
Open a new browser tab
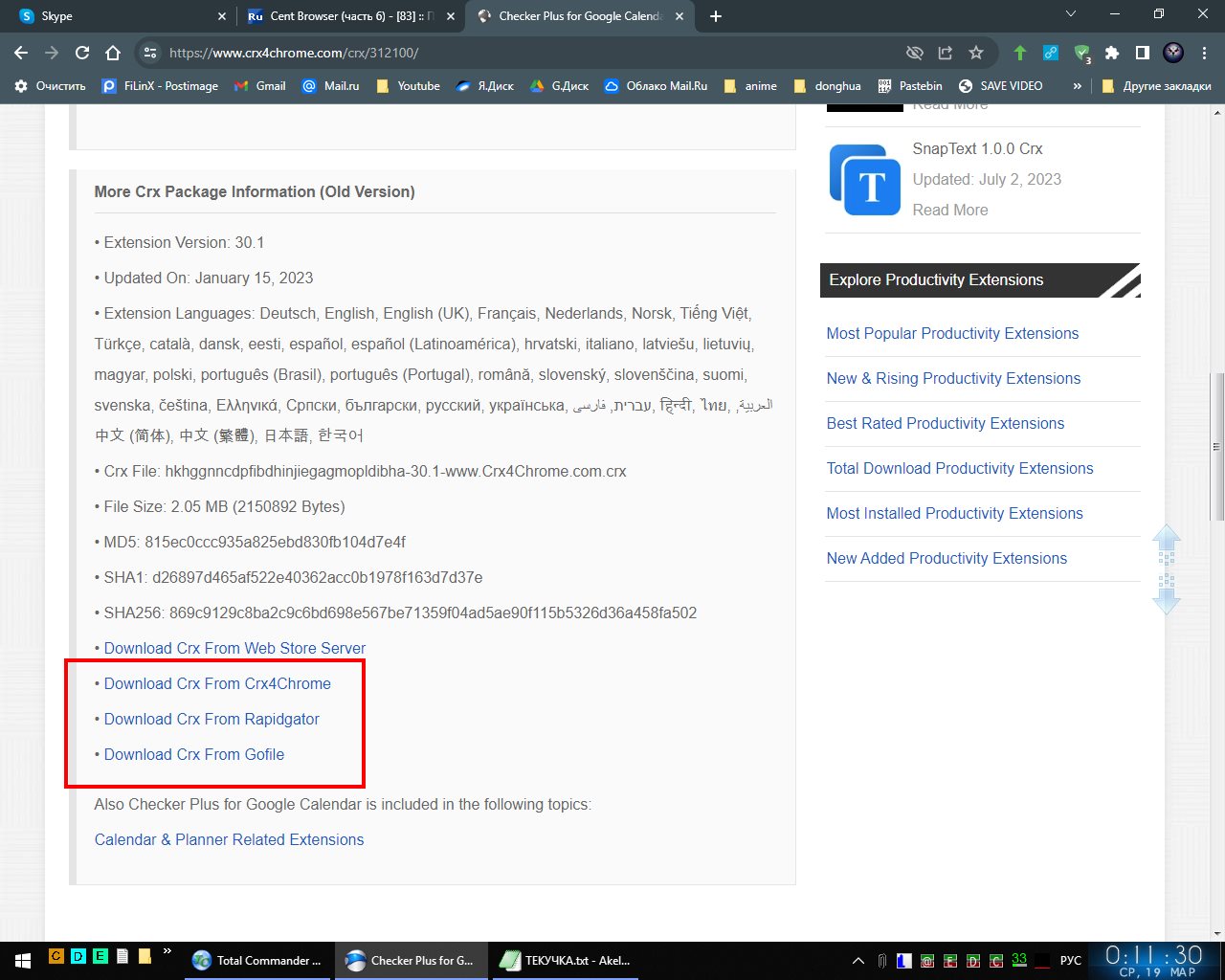point(716,16)
